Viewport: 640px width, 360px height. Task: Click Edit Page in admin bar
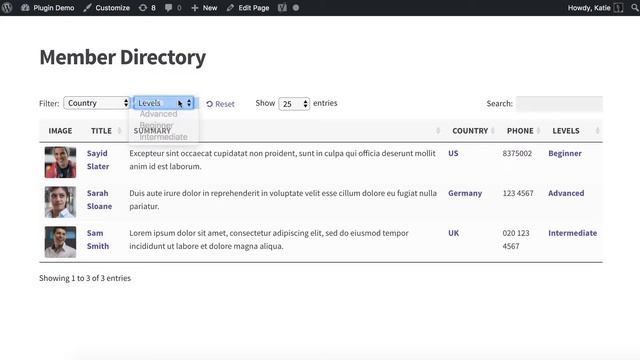tap(248, 8)
